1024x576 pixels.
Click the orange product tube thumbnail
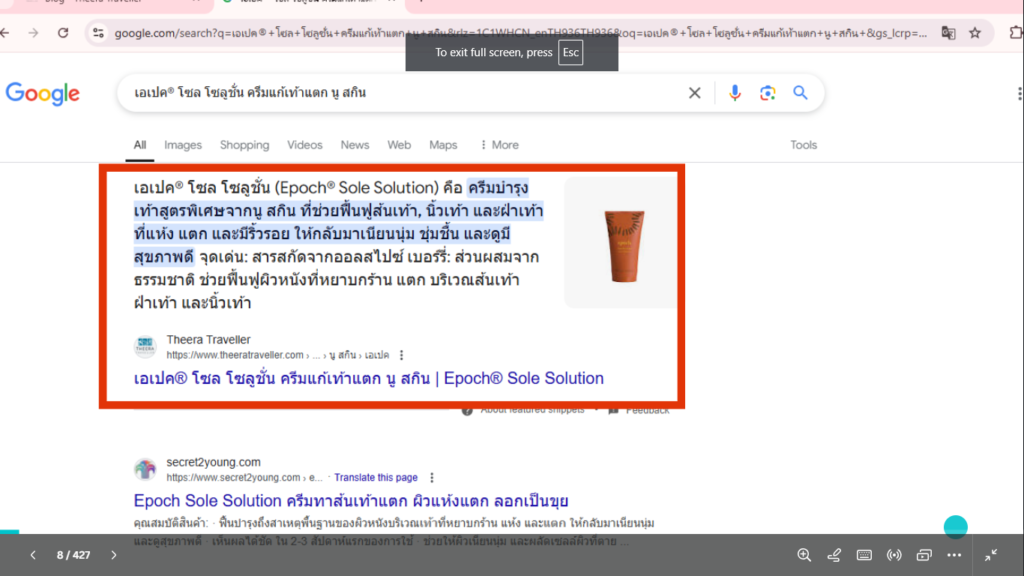(619, 244)
